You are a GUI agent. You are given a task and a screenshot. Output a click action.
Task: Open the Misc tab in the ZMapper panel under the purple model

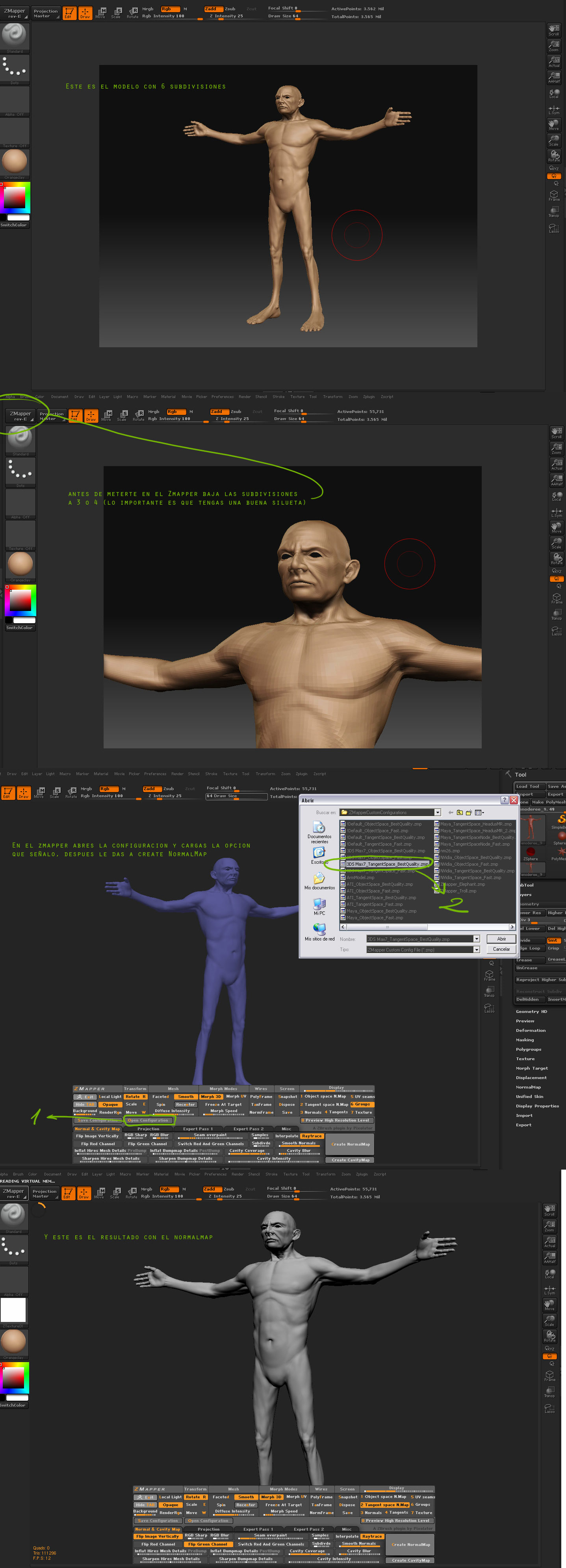(x=286, y=1129)
